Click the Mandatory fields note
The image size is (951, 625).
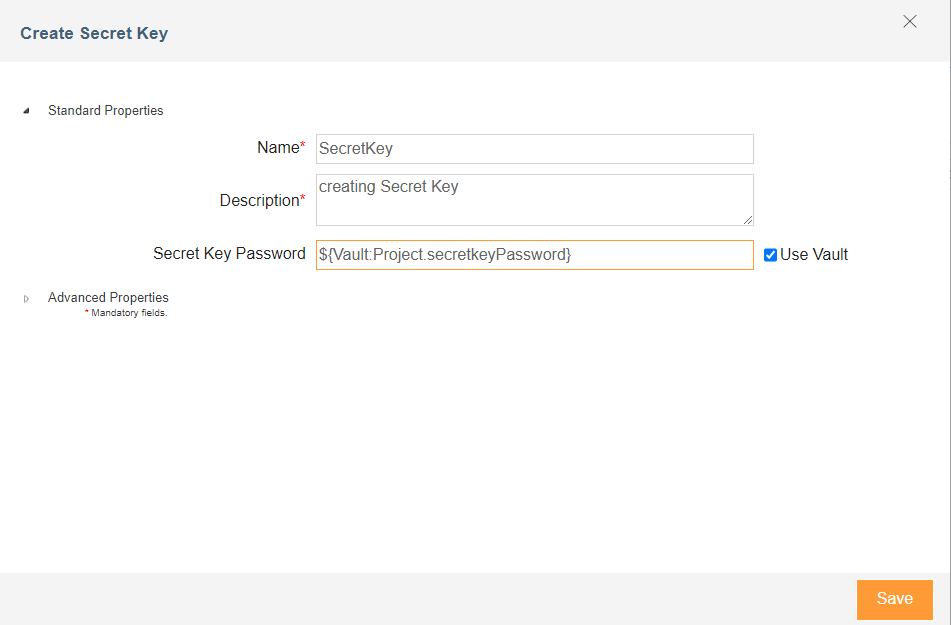pyautogui.click(x=126, y=313)
